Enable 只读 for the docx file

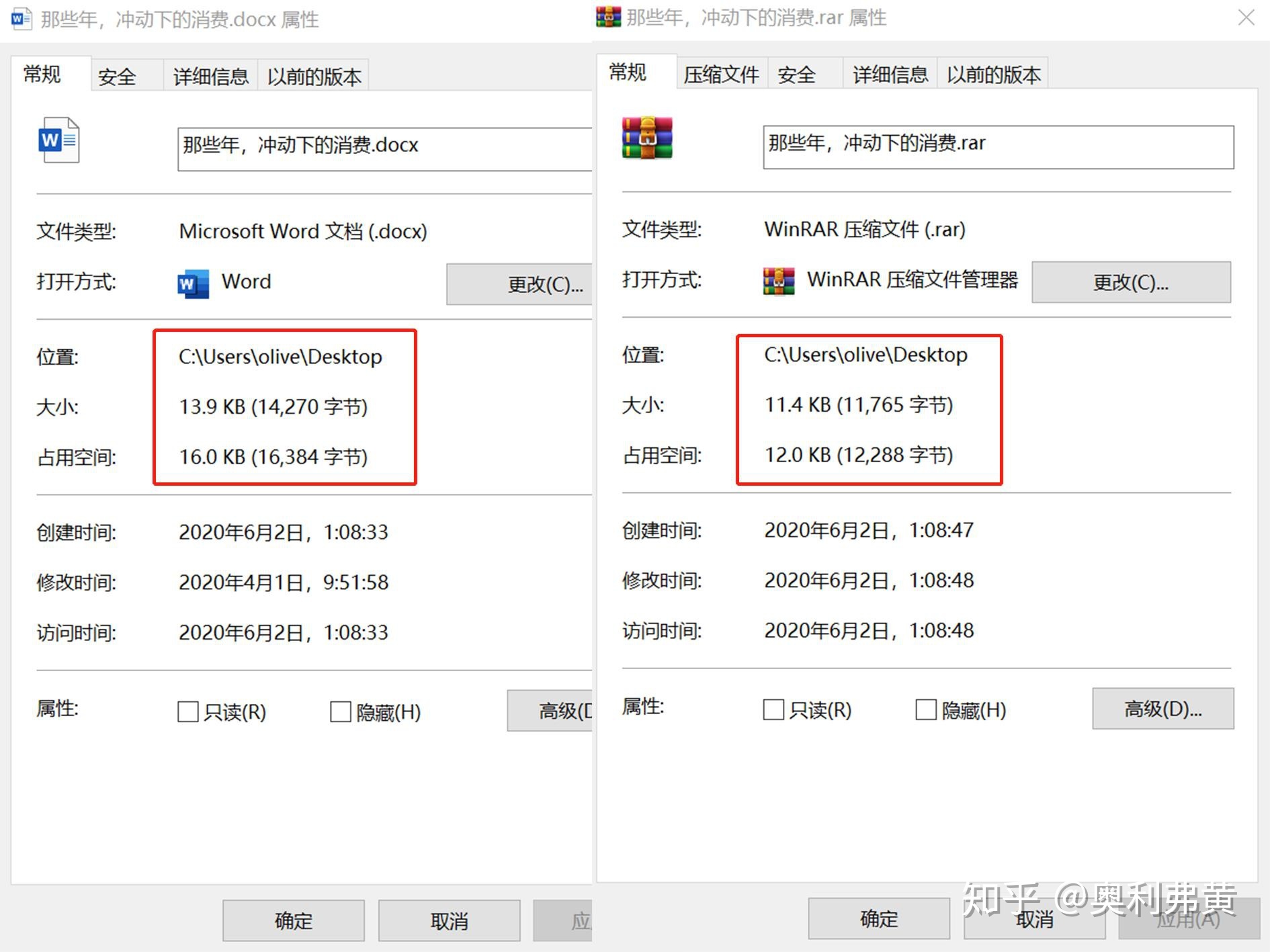[187, 711]
